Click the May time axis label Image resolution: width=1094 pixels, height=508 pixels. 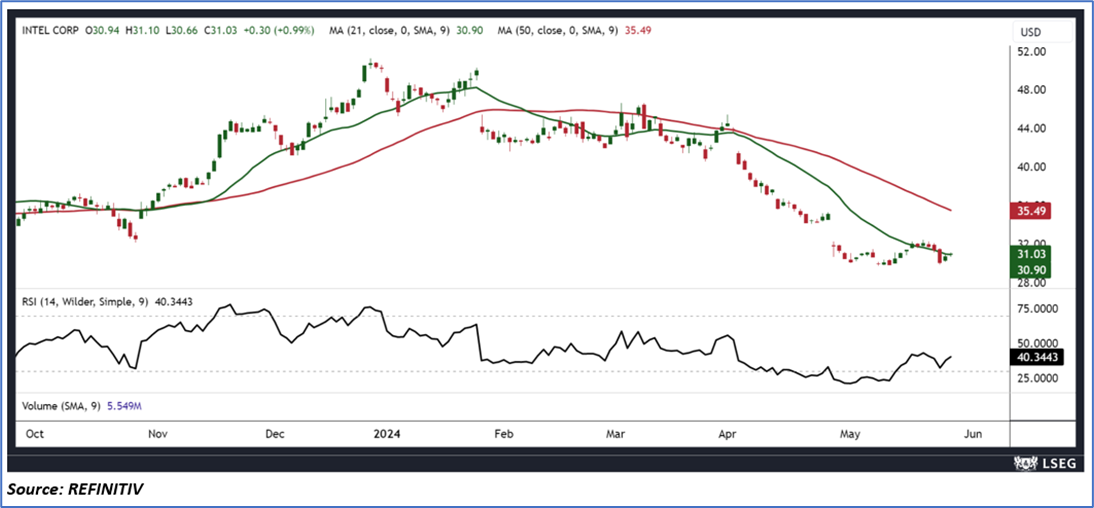(x=849, y=433)
